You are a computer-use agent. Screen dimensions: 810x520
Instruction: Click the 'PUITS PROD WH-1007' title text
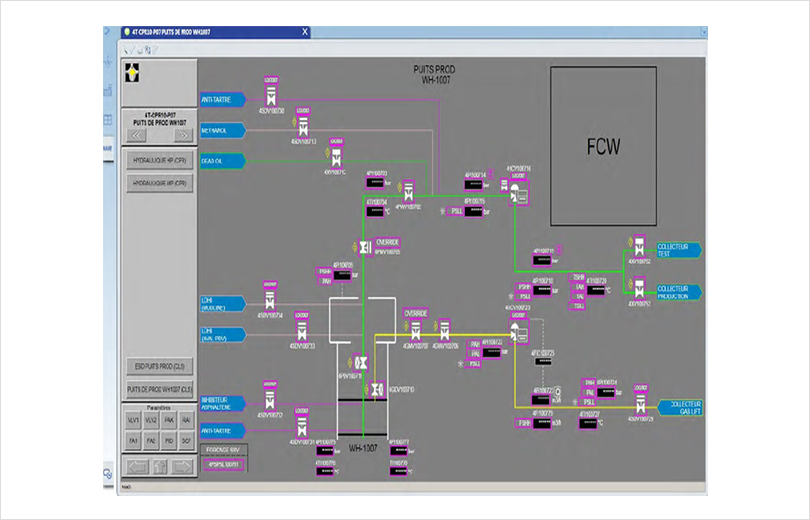tap(434, 74)
